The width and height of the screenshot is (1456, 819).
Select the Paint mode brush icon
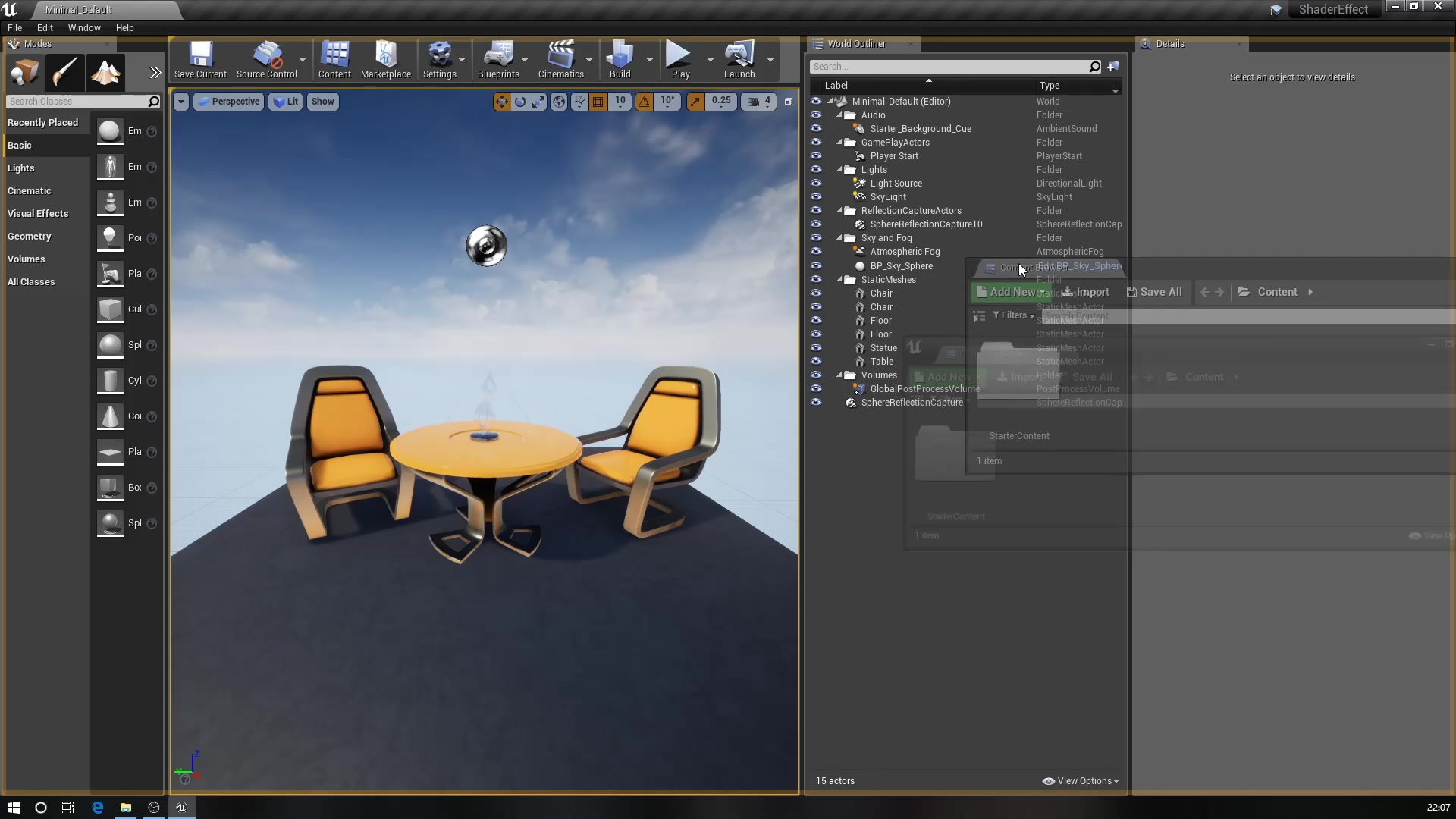[x=64, y=74]
